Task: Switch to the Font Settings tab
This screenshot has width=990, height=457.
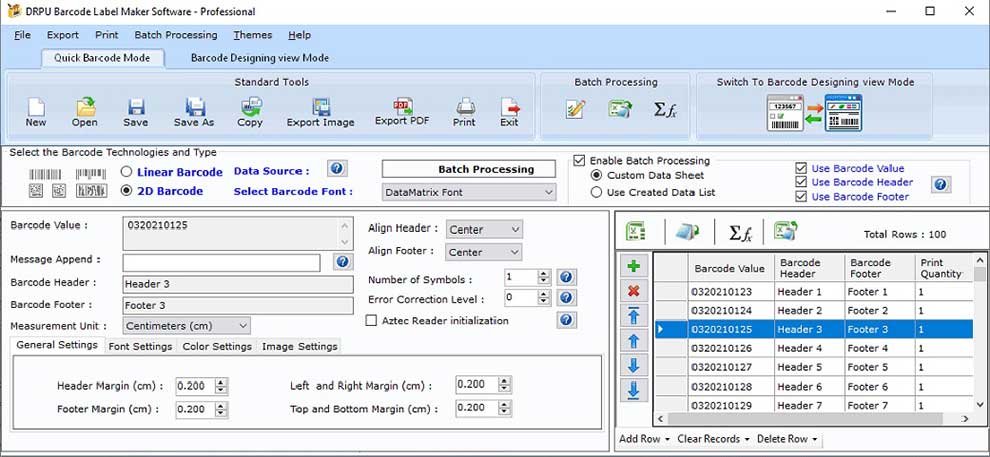Action: [140, 346]
